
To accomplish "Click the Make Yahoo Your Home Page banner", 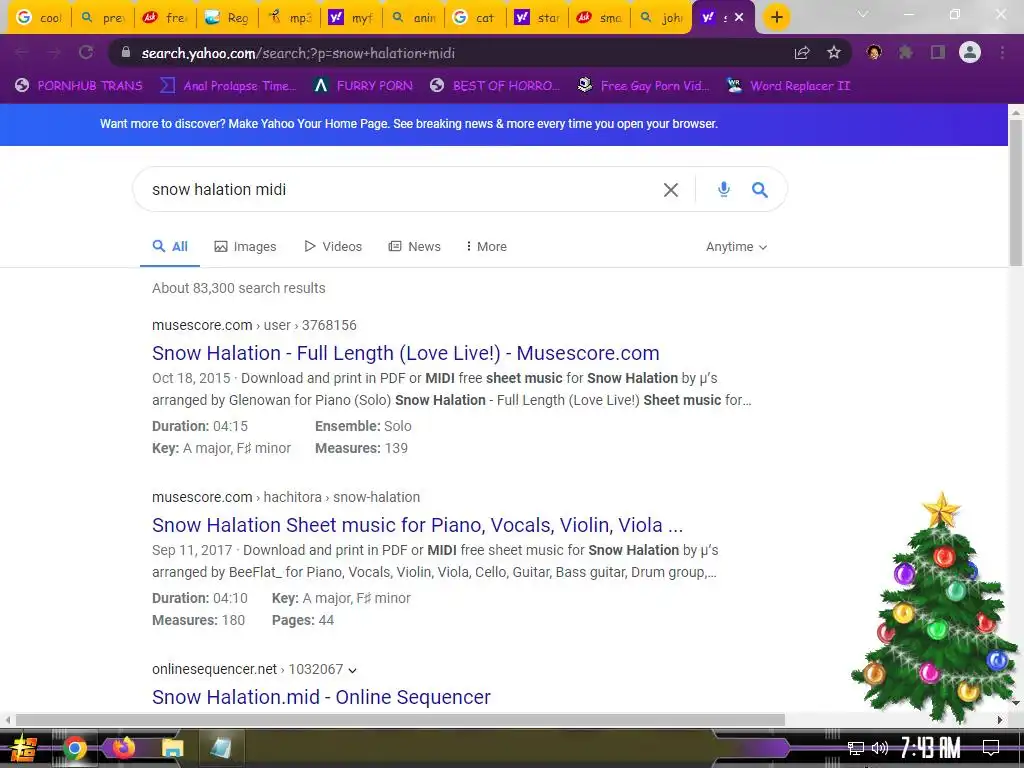I will coord(409,124).
